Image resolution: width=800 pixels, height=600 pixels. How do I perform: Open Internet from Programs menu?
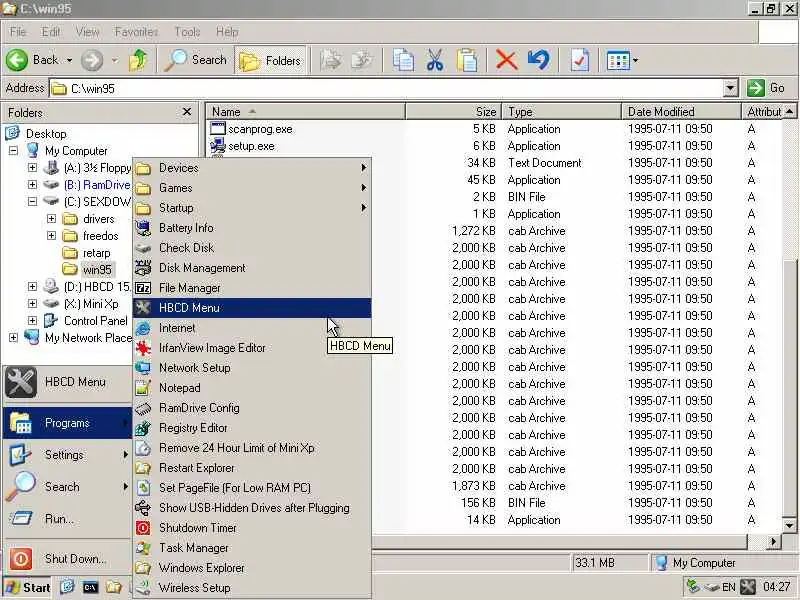click(252, 328)
